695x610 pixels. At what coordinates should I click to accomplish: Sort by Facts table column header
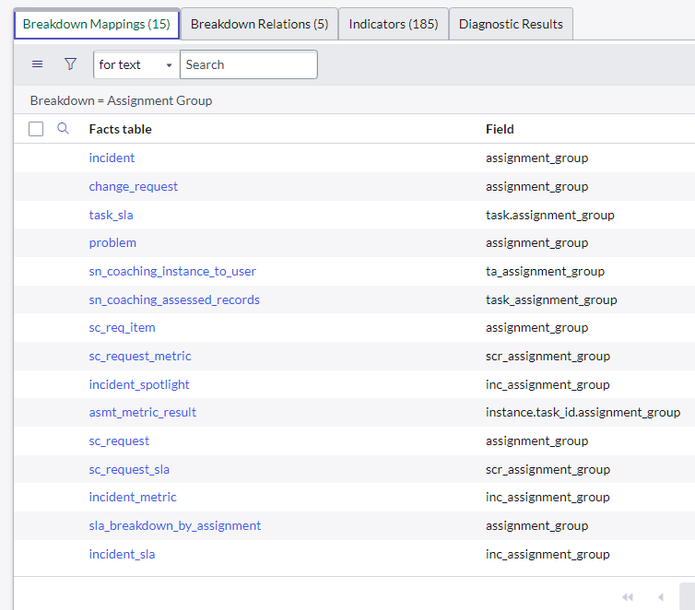[x=120, y=129]
